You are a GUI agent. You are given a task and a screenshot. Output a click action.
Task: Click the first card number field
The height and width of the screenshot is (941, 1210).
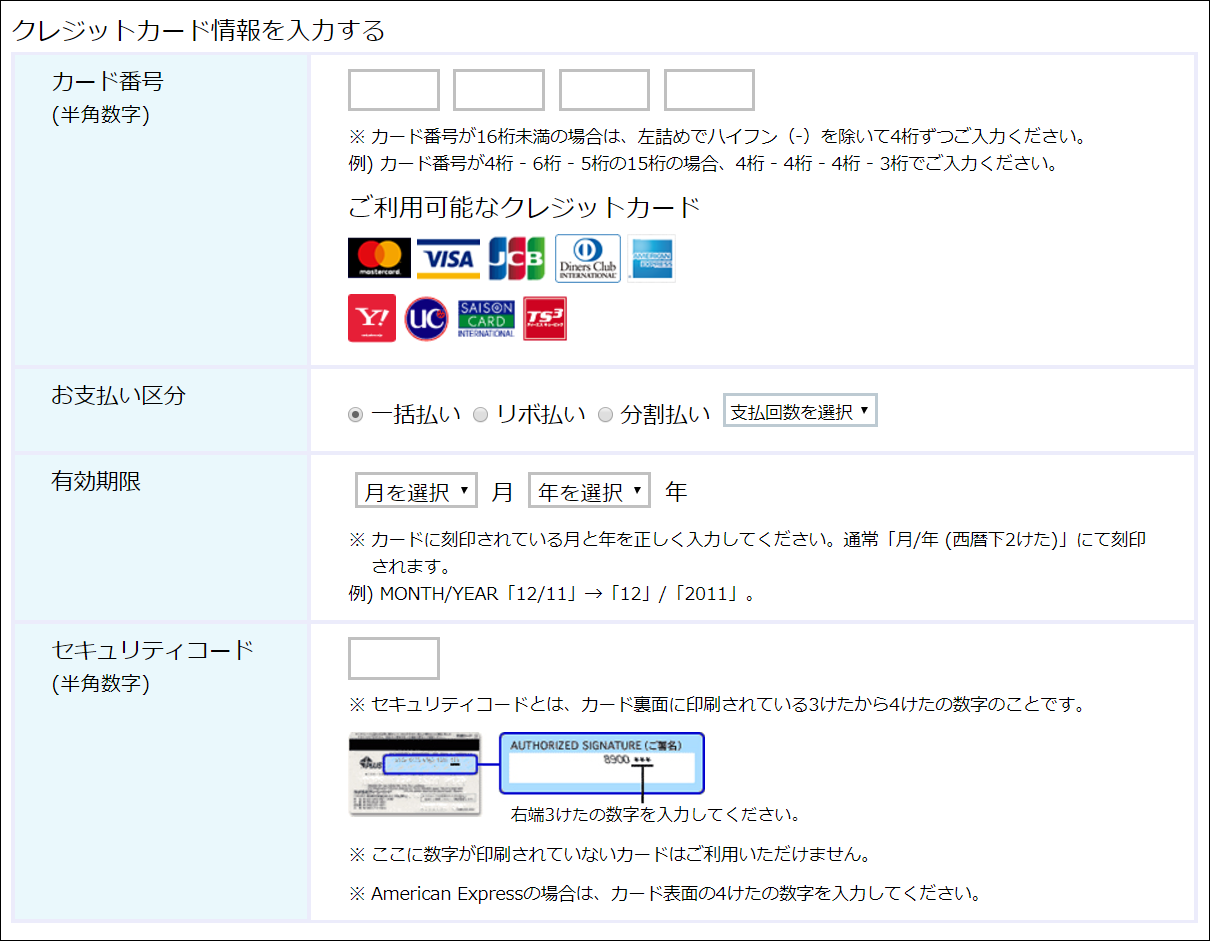coord(393,90)
